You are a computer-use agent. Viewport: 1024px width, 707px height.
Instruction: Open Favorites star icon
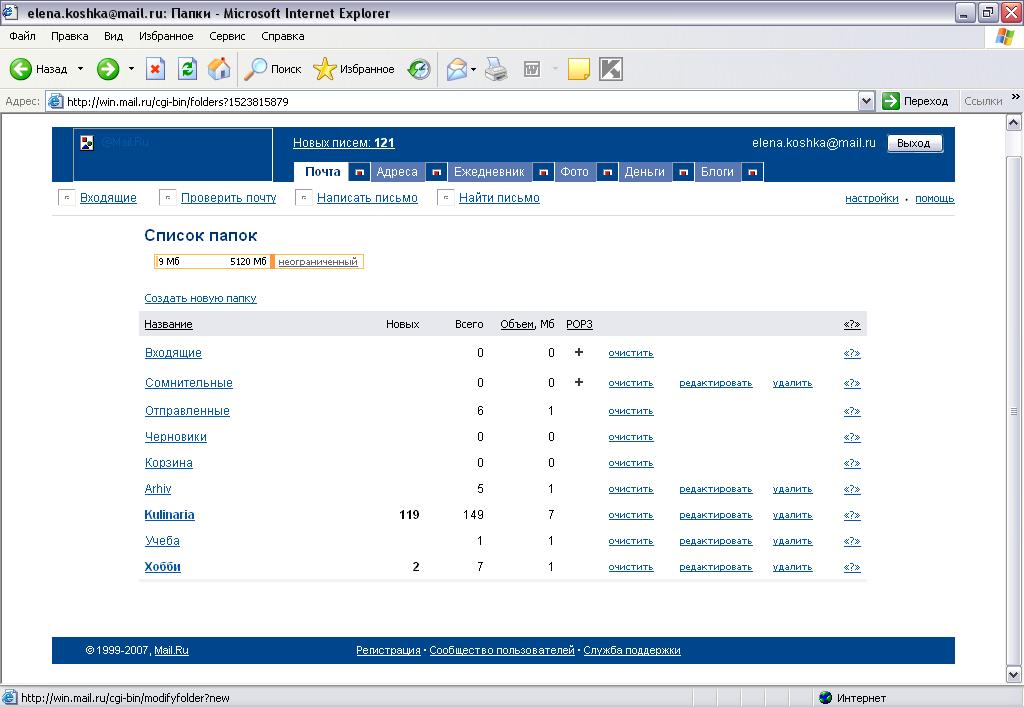tap(325, 69)
